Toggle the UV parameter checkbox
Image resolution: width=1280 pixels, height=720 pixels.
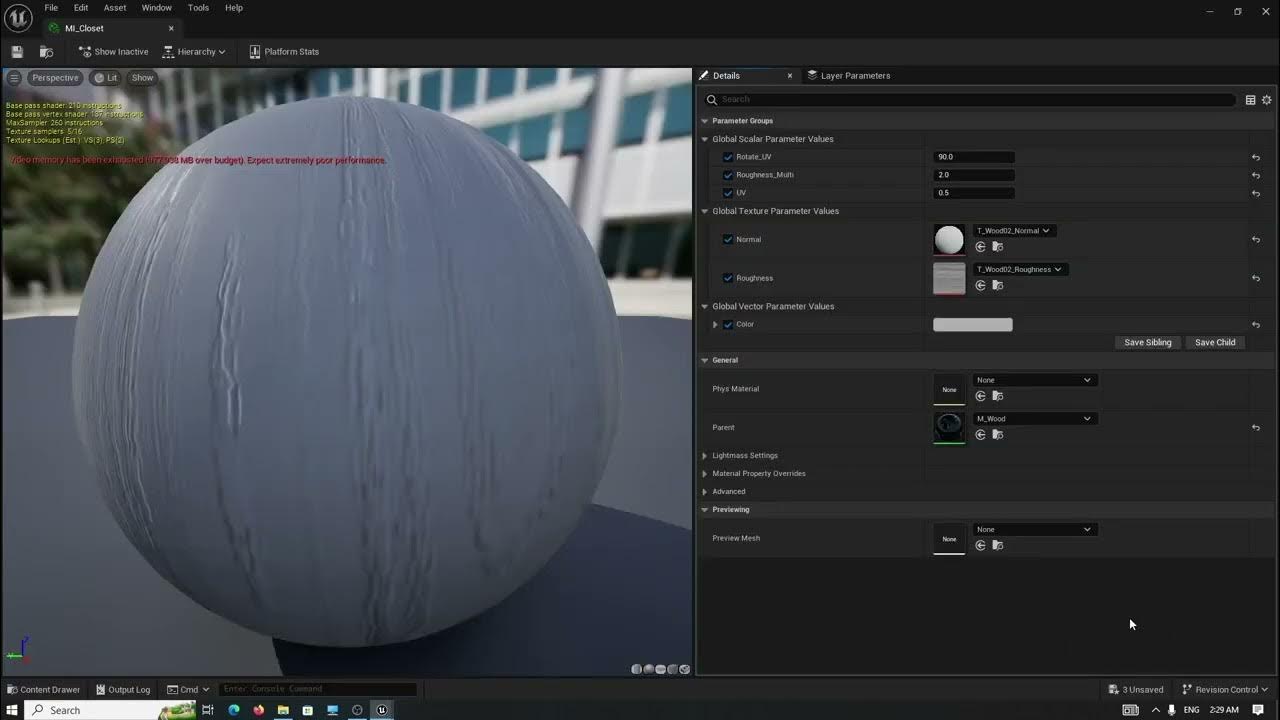point(728,193)
